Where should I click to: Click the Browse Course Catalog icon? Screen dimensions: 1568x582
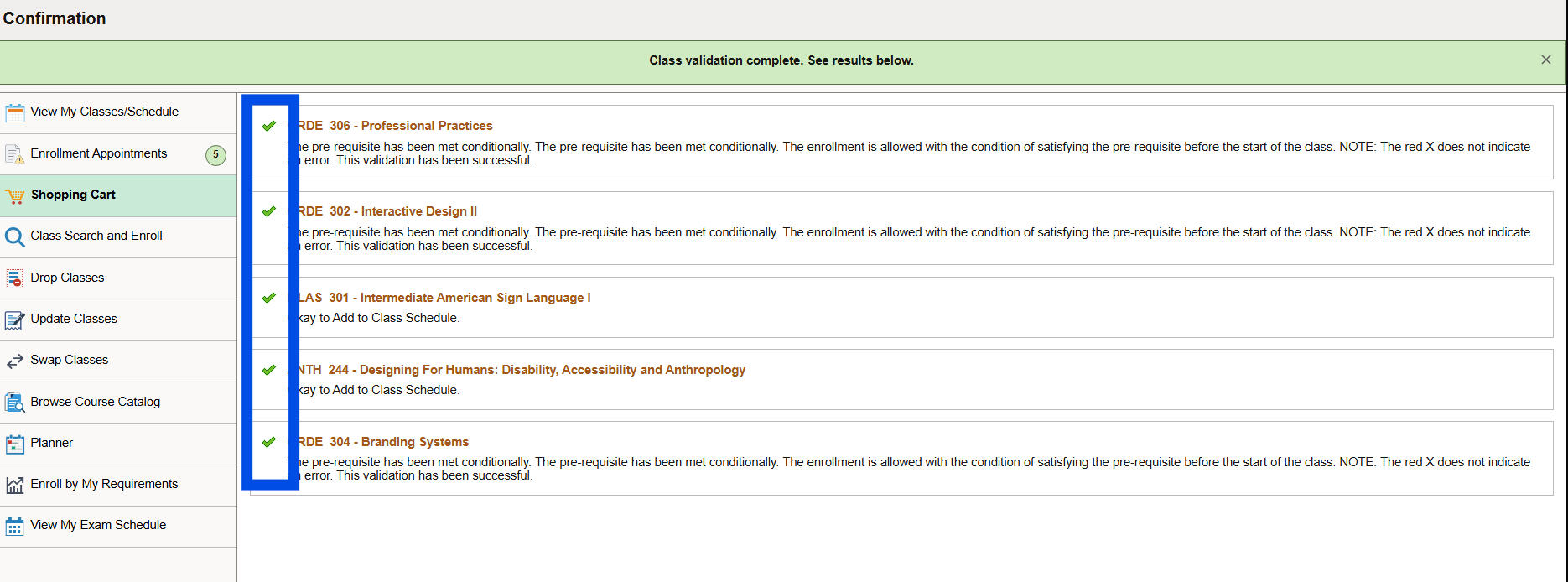14,403
